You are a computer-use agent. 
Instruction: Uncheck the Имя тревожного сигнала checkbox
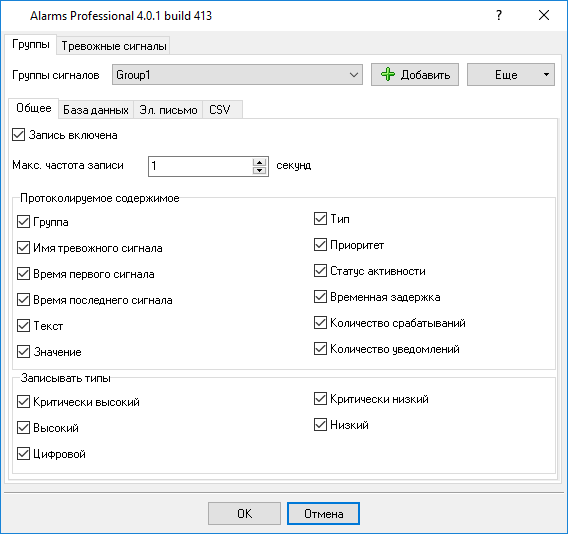click(x=24, y=248)
